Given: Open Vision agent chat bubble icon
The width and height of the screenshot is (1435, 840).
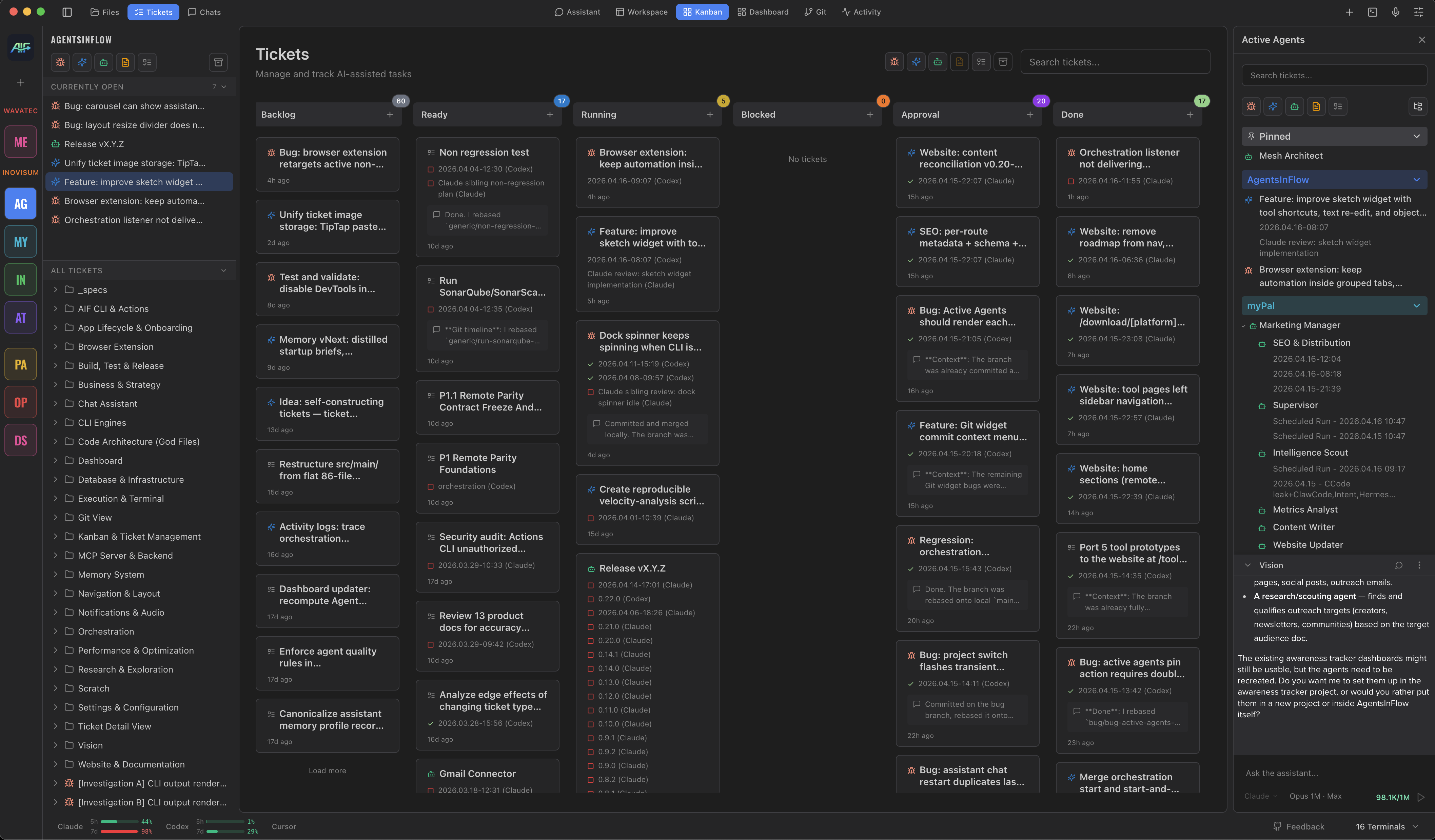Looking at the screenshot, I should (1399, 565).
